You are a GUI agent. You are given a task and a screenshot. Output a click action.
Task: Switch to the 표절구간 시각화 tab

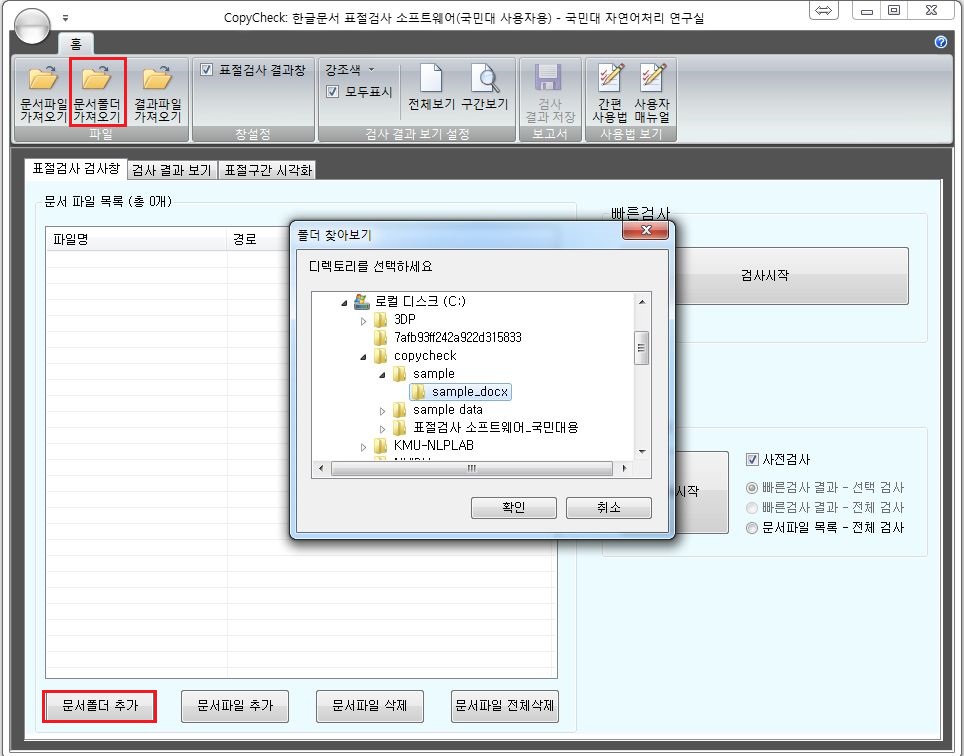coord(267,170)
